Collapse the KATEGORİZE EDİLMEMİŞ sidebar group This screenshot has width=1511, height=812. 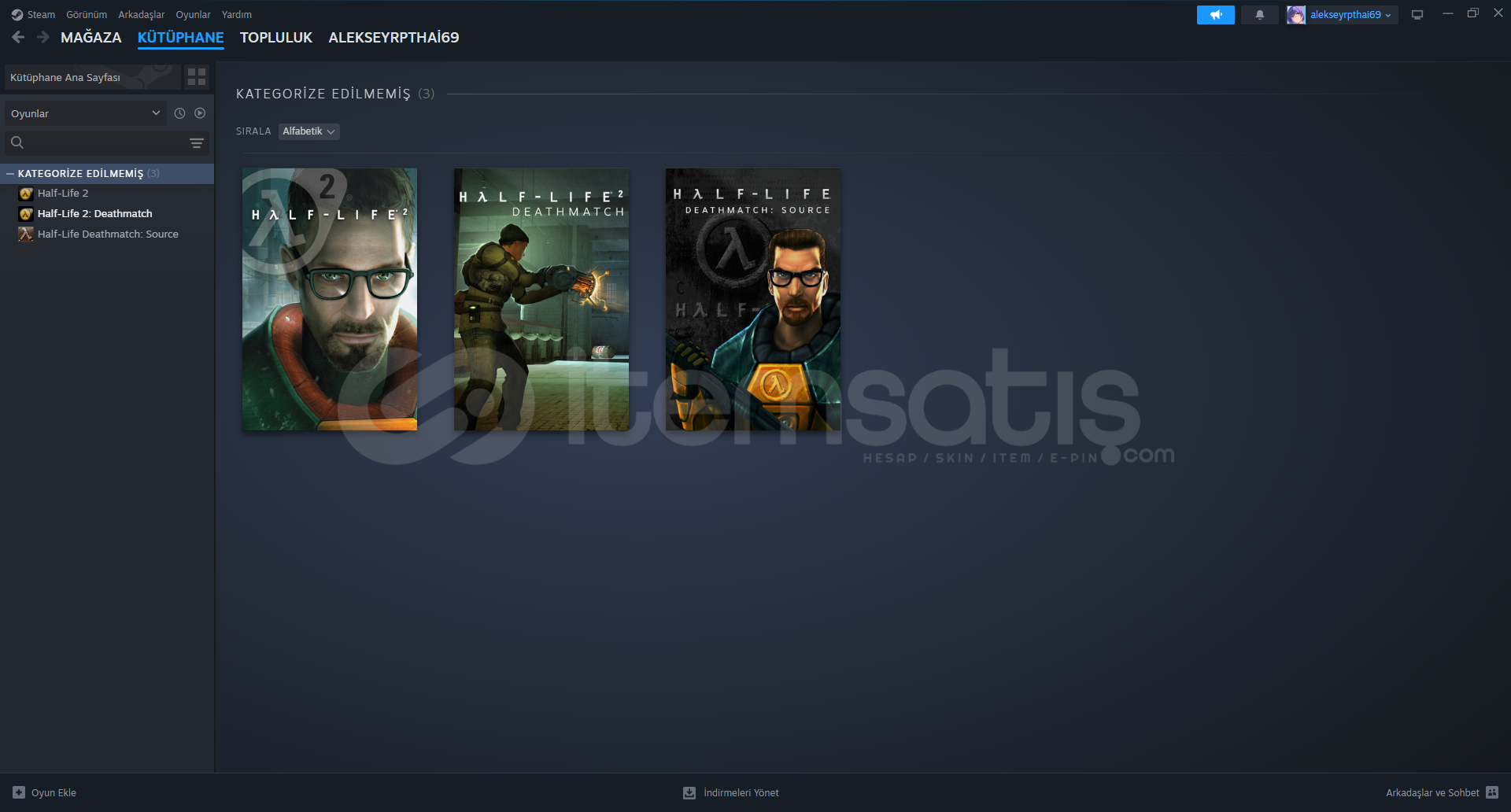click(x=10, y=173)
